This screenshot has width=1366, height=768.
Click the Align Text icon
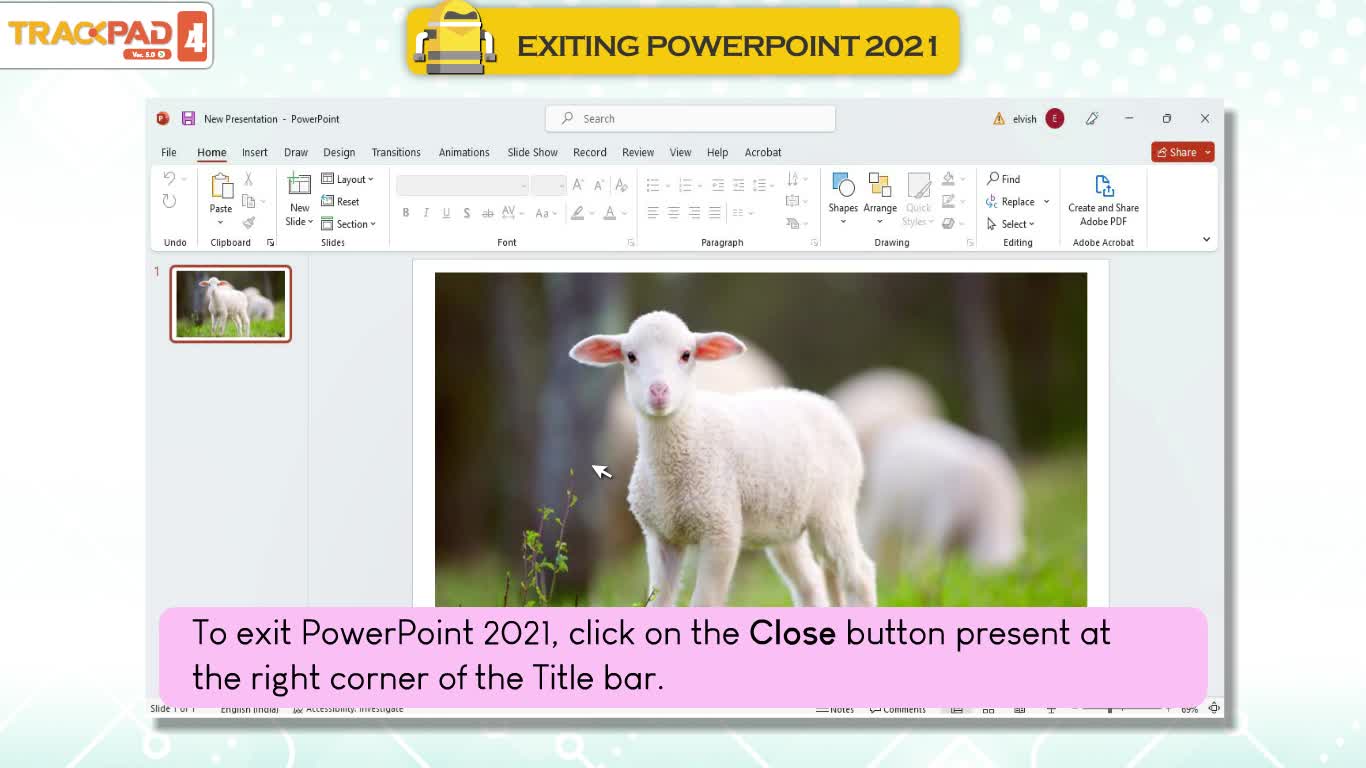coord(793,201)
